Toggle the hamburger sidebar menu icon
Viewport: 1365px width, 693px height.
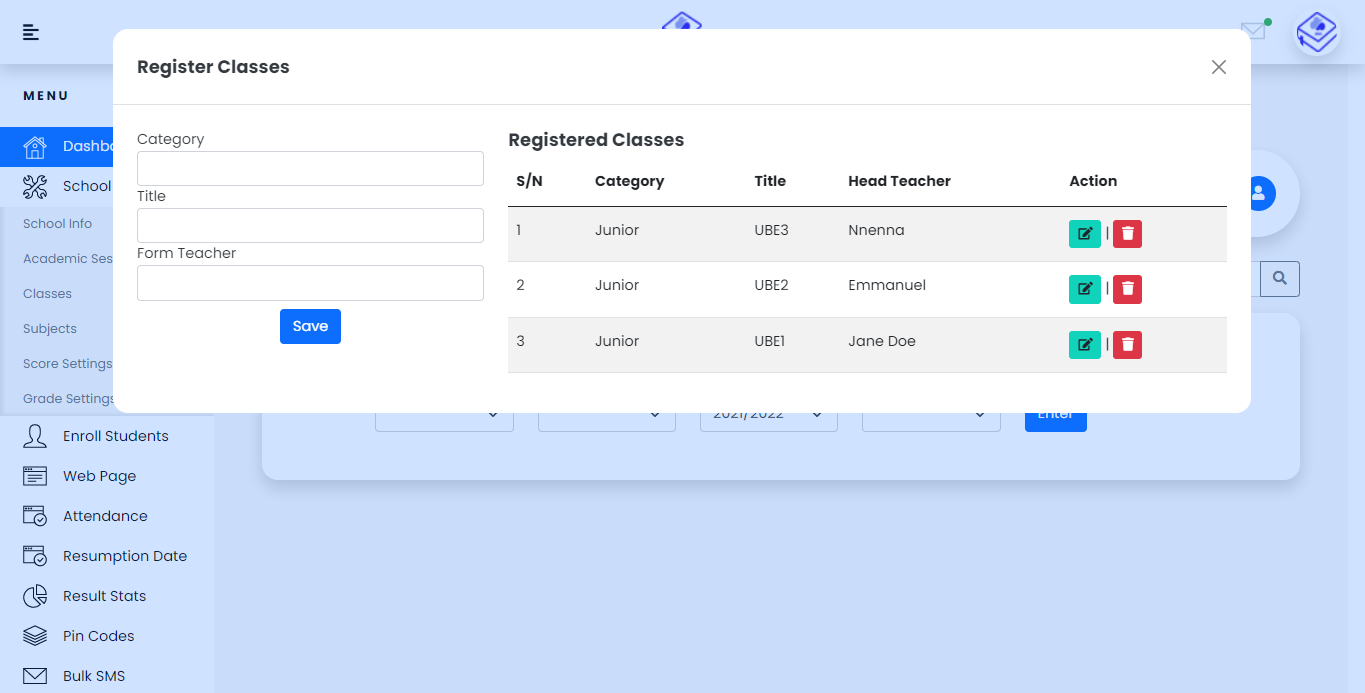[x=31, y=32]
